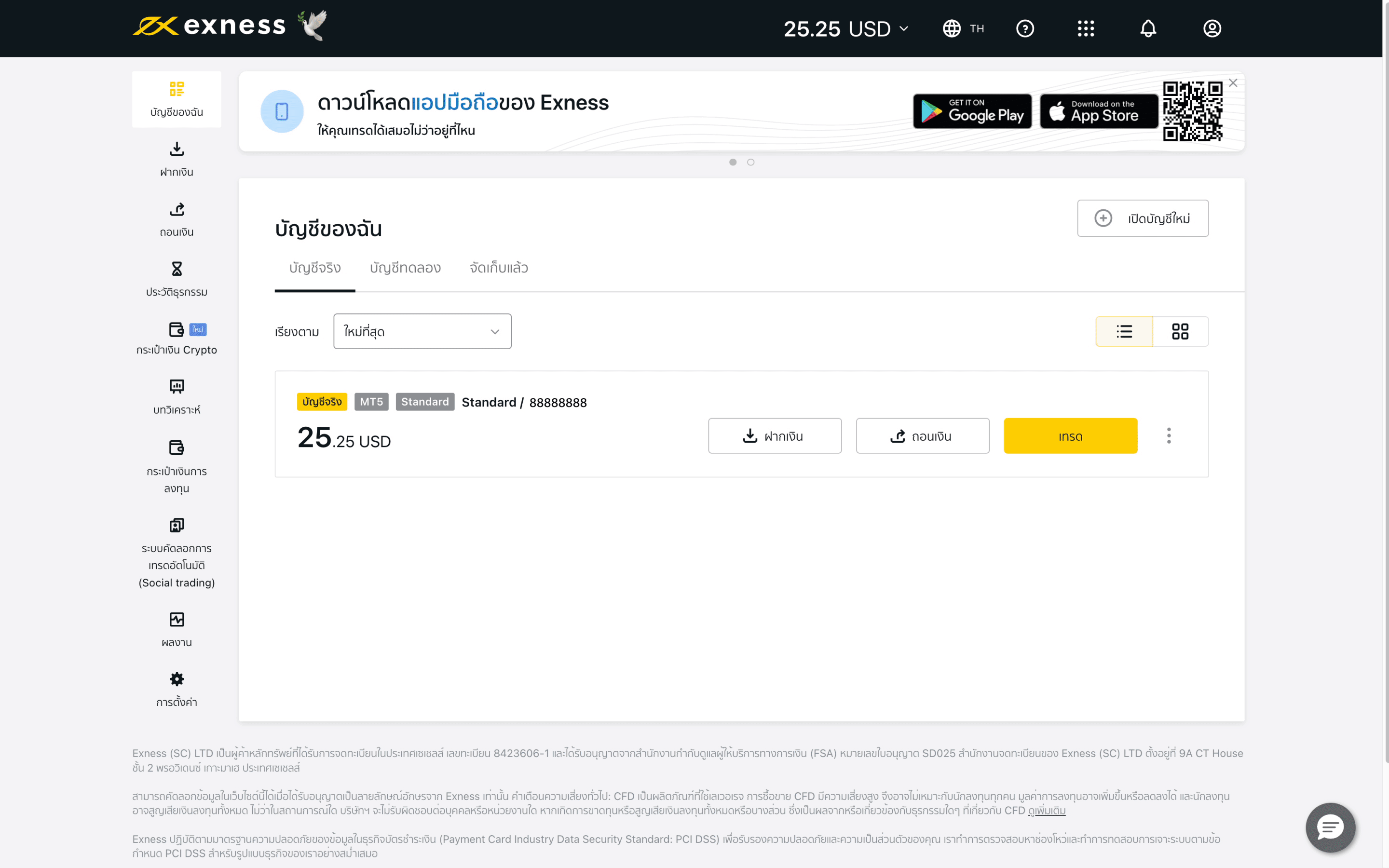Select the second banner carousel dot
The image size is (1389, 868).
point(751,163)
